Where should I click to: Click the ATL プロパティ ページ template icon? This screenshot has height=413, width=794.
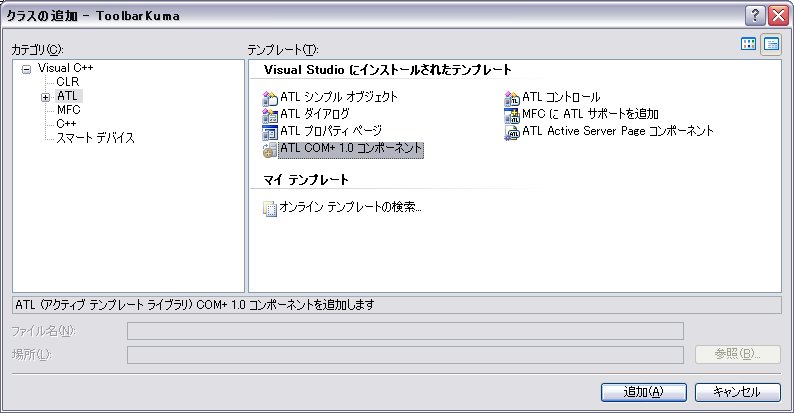(x=270, y=132)
